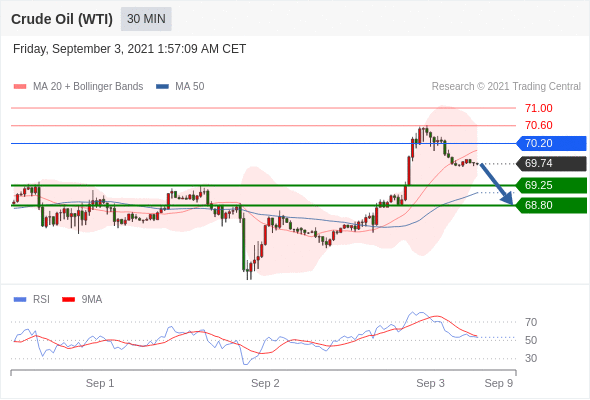Click the Sep 1 date axis label
Image resolution: width=590 pixels, height=400 pixels.
click(100, 383)
